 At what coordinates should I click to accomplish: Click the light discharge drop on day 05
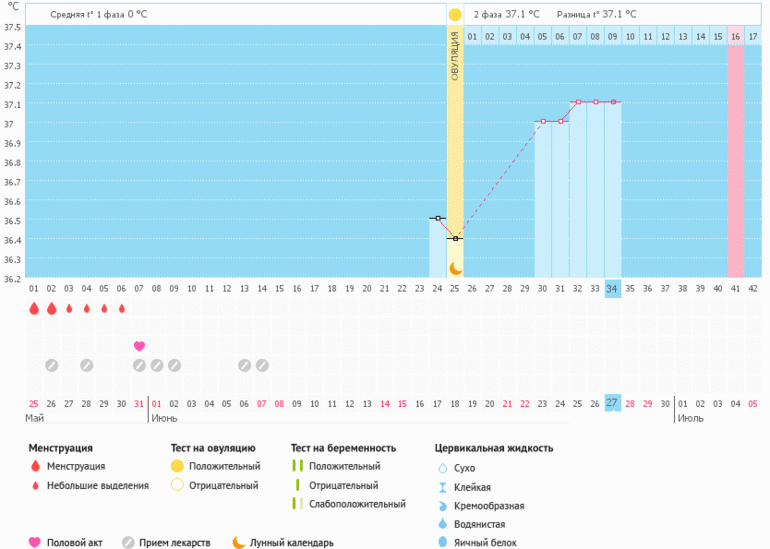coord(104,309)
